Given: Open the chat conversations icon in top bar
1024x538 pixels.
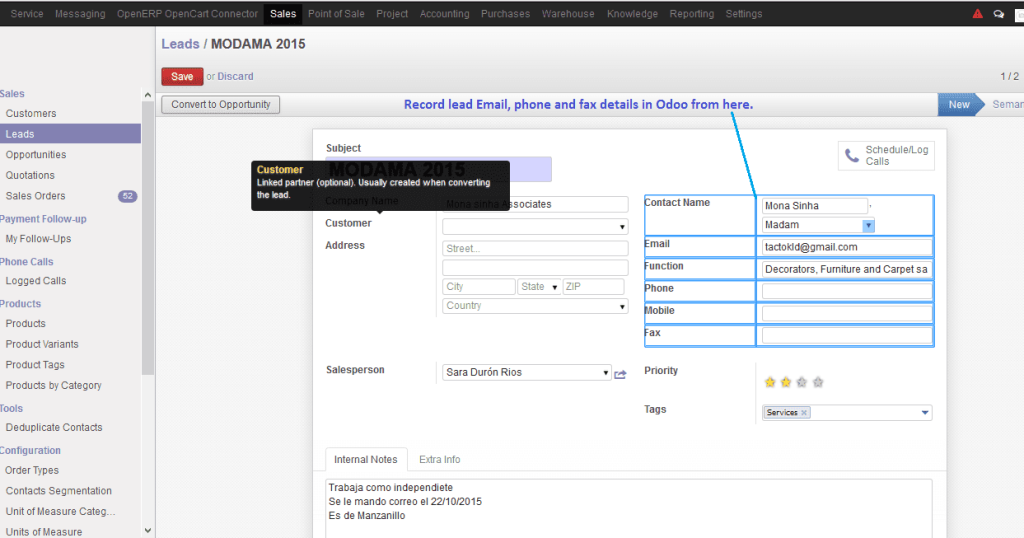Looking at the screenshot, I should [999, 14].
